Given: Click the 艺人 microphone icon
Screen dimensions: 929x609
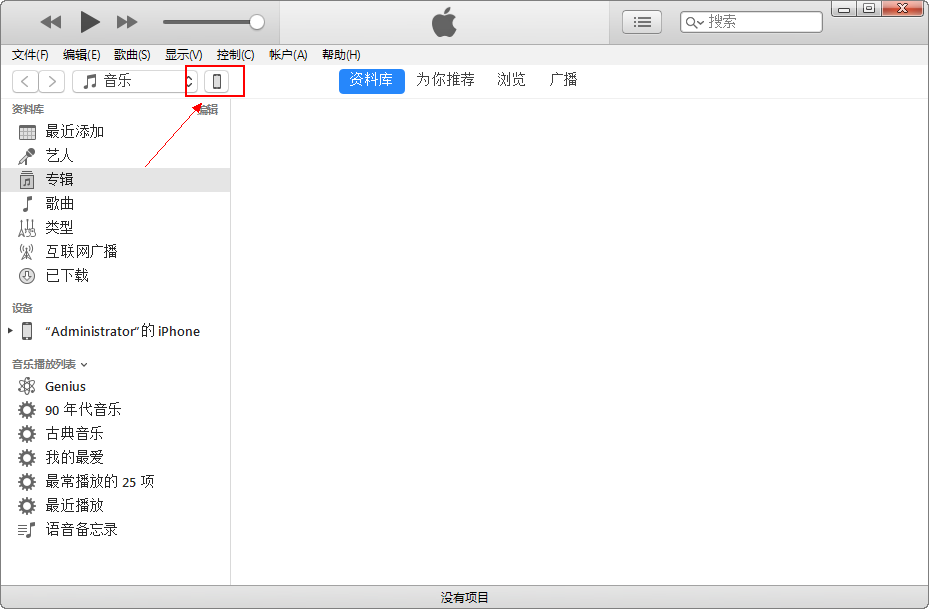Looking at the screenshot, I should (x=27, y=156).
